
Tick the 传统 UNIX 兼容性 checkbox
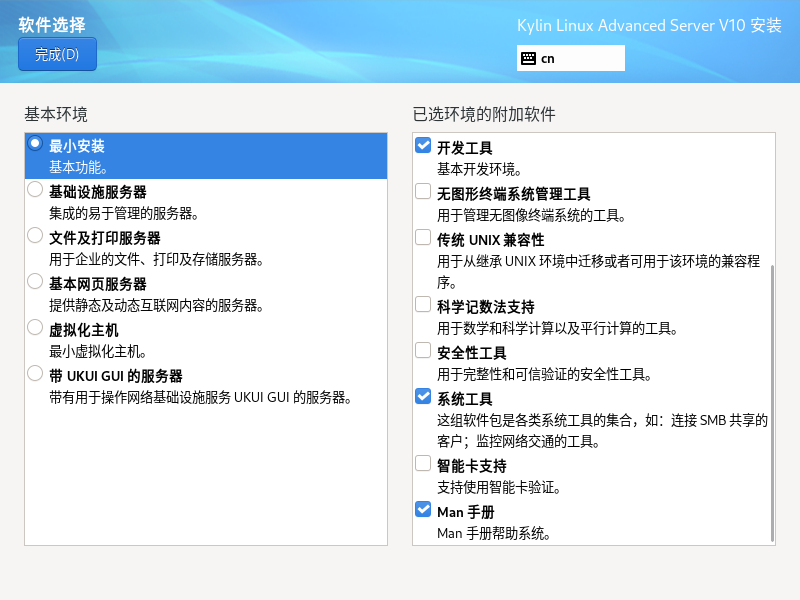[x=423, y=238]
